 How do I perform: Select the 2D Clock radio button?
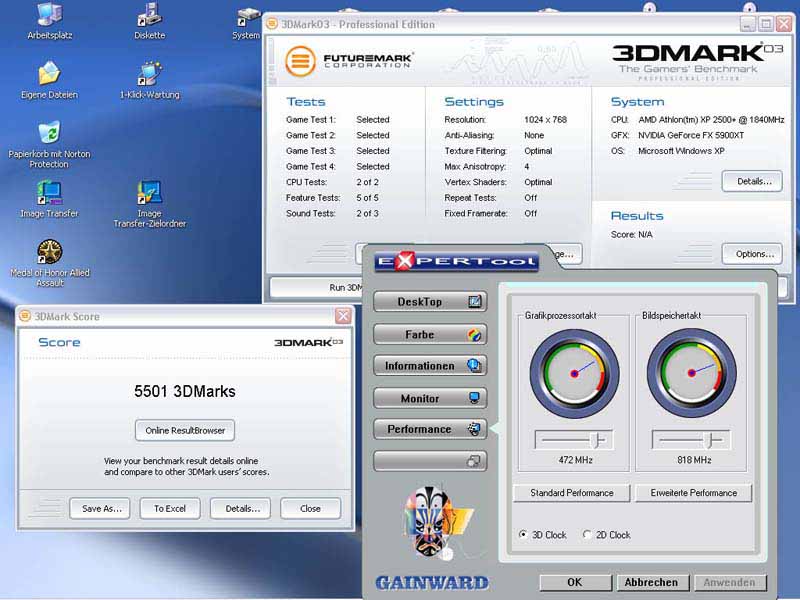click(x=587, y=534)
